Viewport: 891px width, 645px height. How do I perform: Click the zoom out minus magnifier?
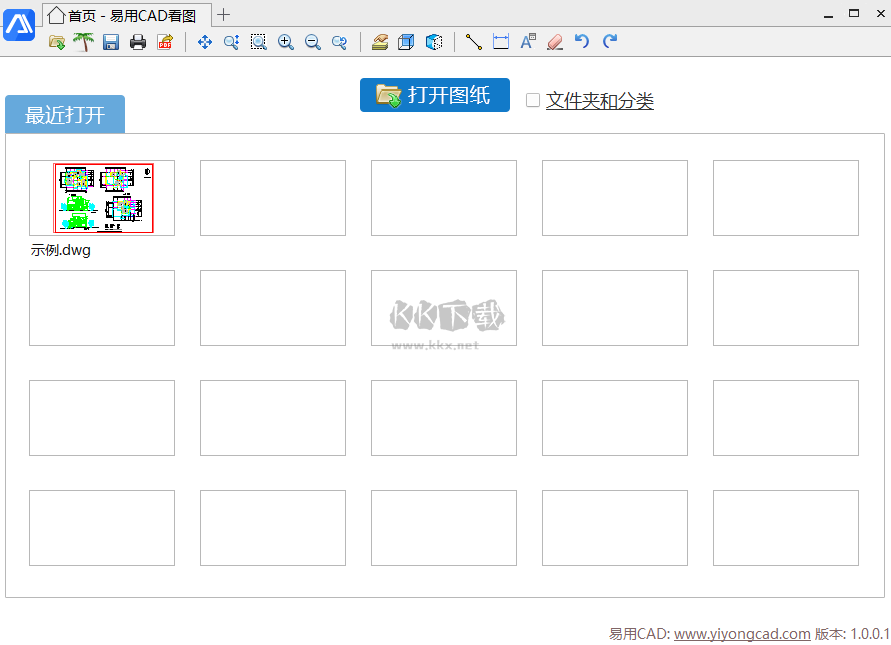pyautogui.click(x=313, y=42)
